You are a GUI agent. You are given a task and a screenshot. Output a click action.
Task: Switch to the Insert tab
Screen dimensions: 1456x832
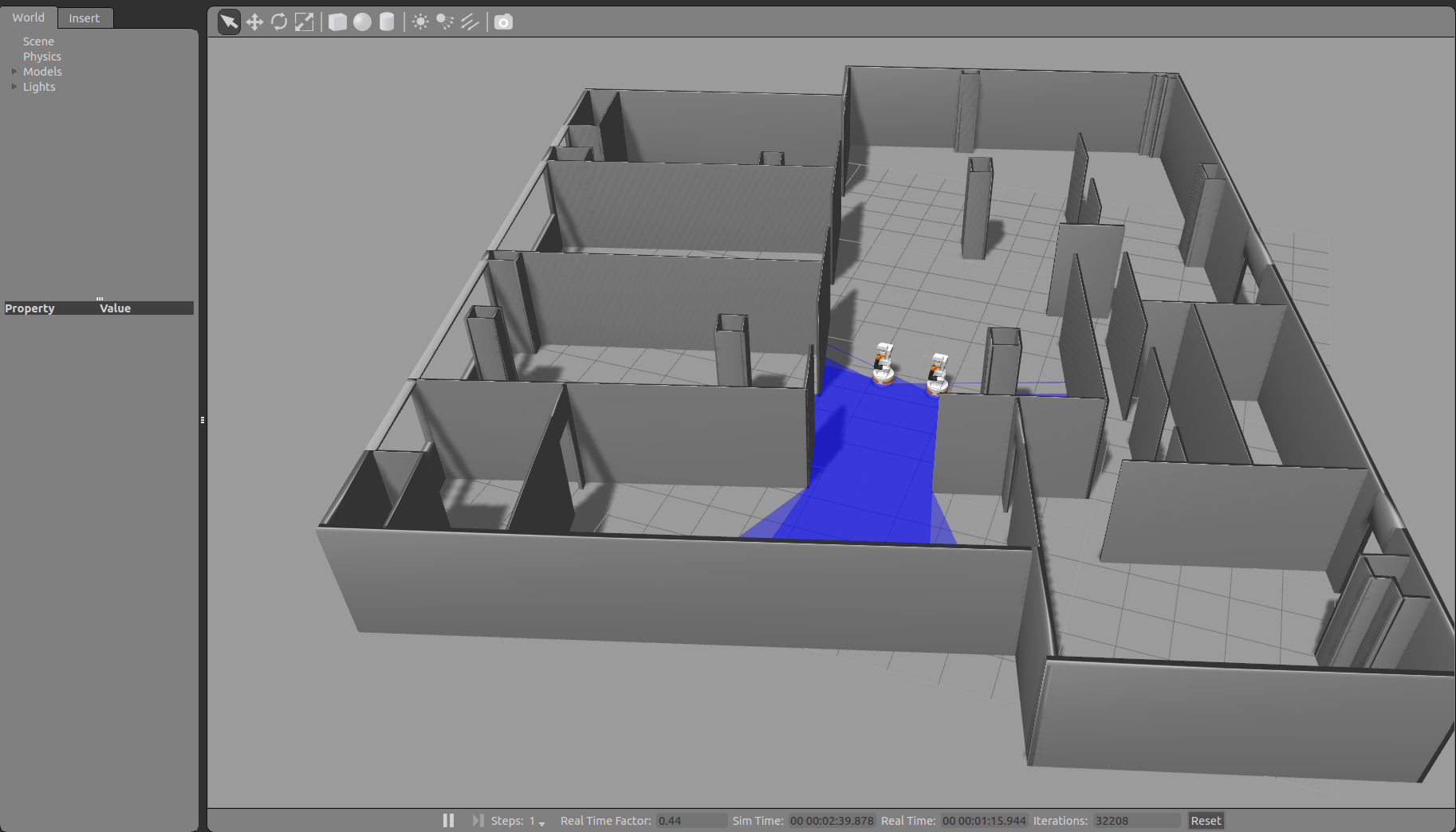[84, 18]
